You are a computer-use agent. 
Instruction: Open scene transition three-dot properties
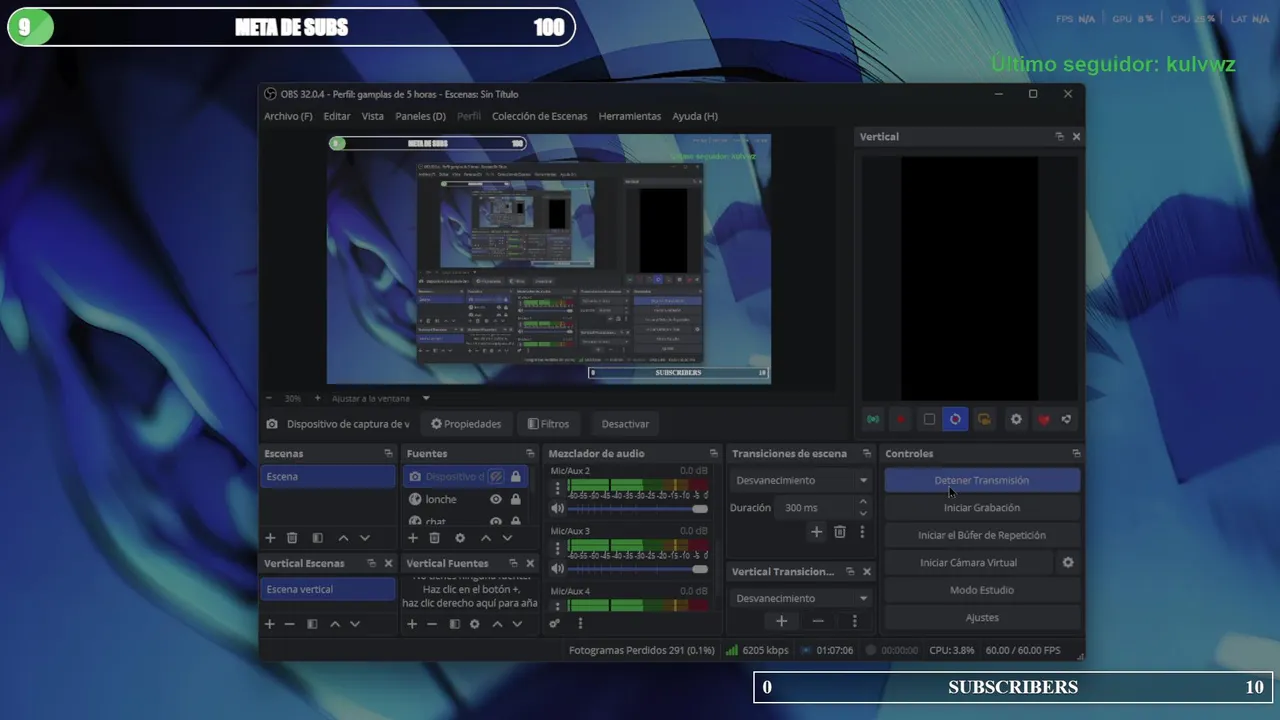(862, 532)
